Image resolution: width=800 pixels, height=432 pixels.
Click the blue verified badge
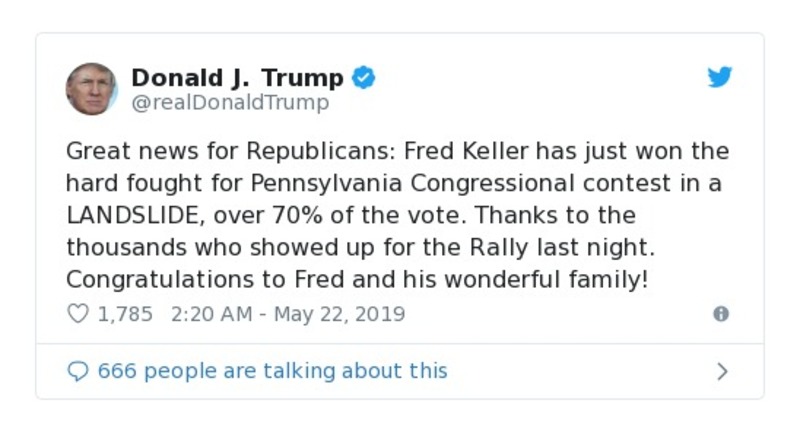click(363, 77)
